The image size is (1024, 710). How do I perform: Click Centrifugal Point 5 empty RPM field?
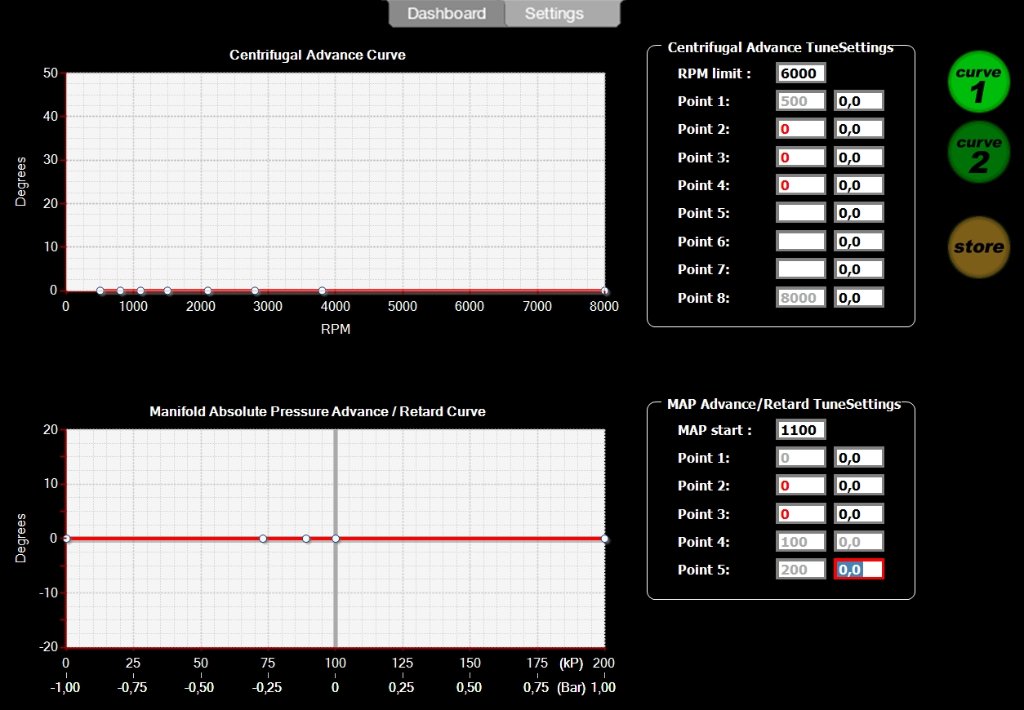point(801,213)
